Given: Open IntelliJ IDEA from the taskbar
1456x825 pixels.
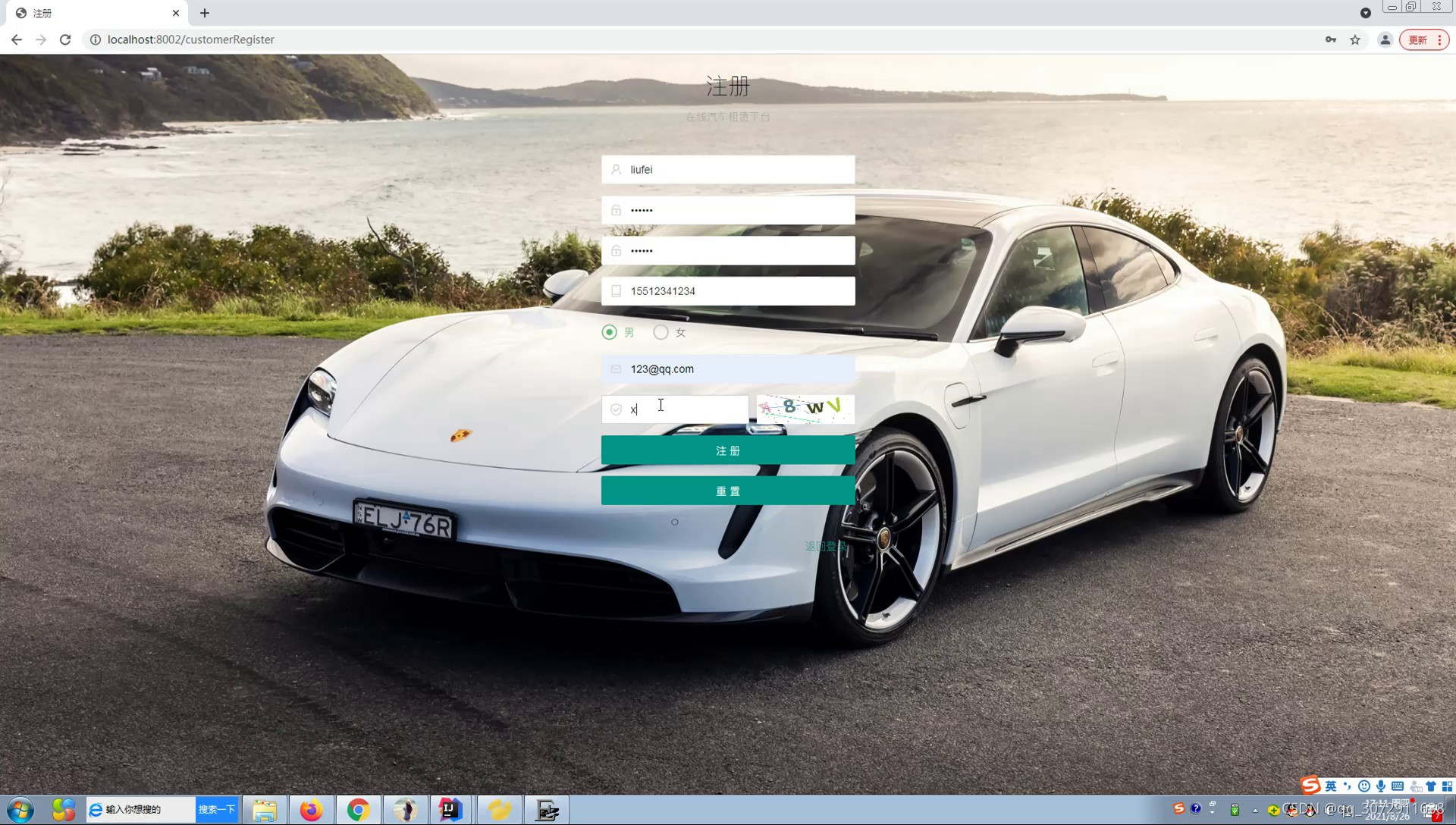Looking at the screenshot, I should pos(450,810).
